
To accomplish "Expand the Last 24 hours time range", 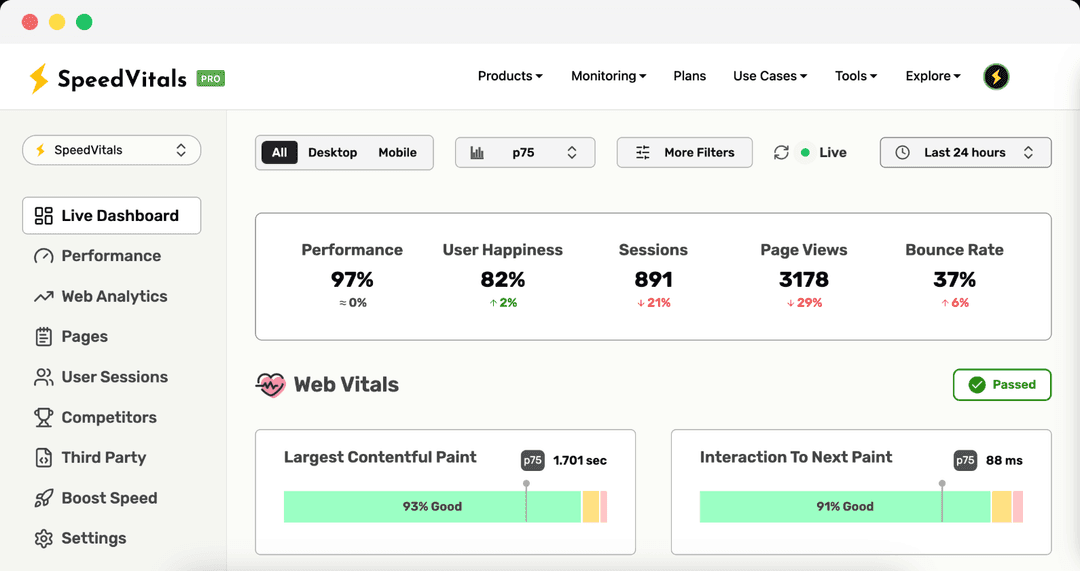I will click(x=965, y=152).
